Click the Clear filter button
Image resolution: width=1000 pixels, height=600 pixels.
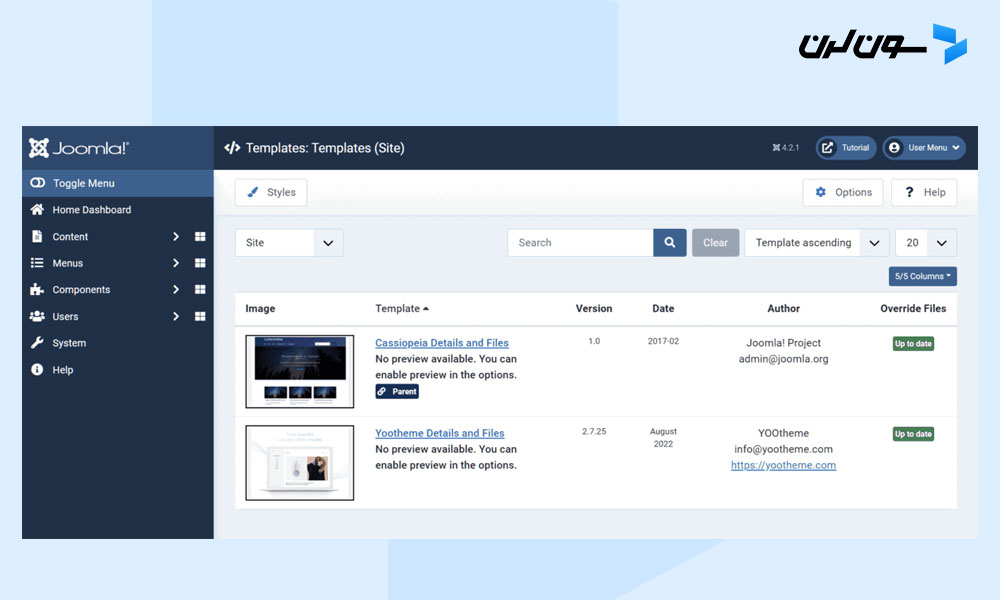(x=716, y=243)
